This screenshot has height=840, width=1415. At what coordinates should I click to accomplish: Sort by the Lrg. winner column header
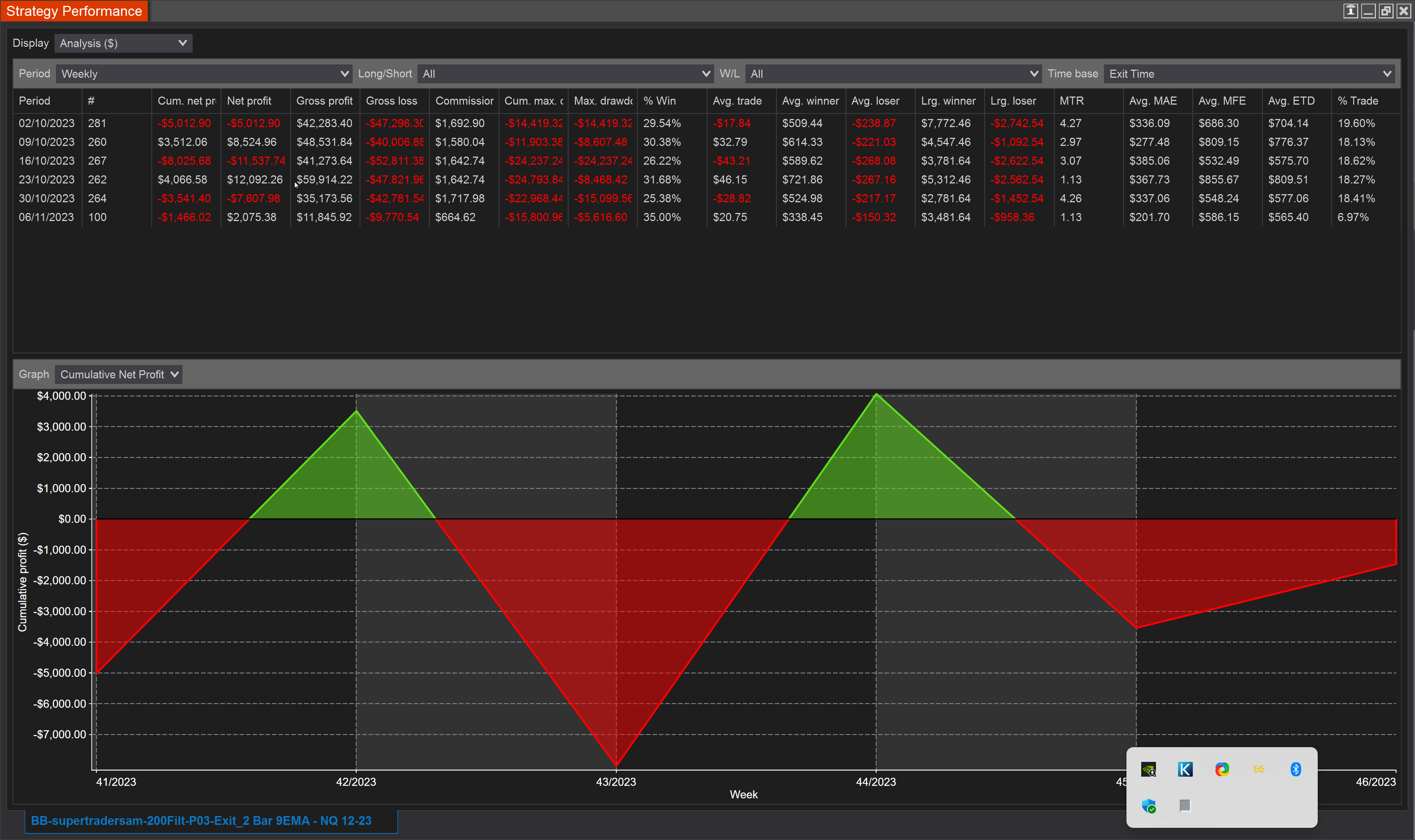click(x=950, y=101)
